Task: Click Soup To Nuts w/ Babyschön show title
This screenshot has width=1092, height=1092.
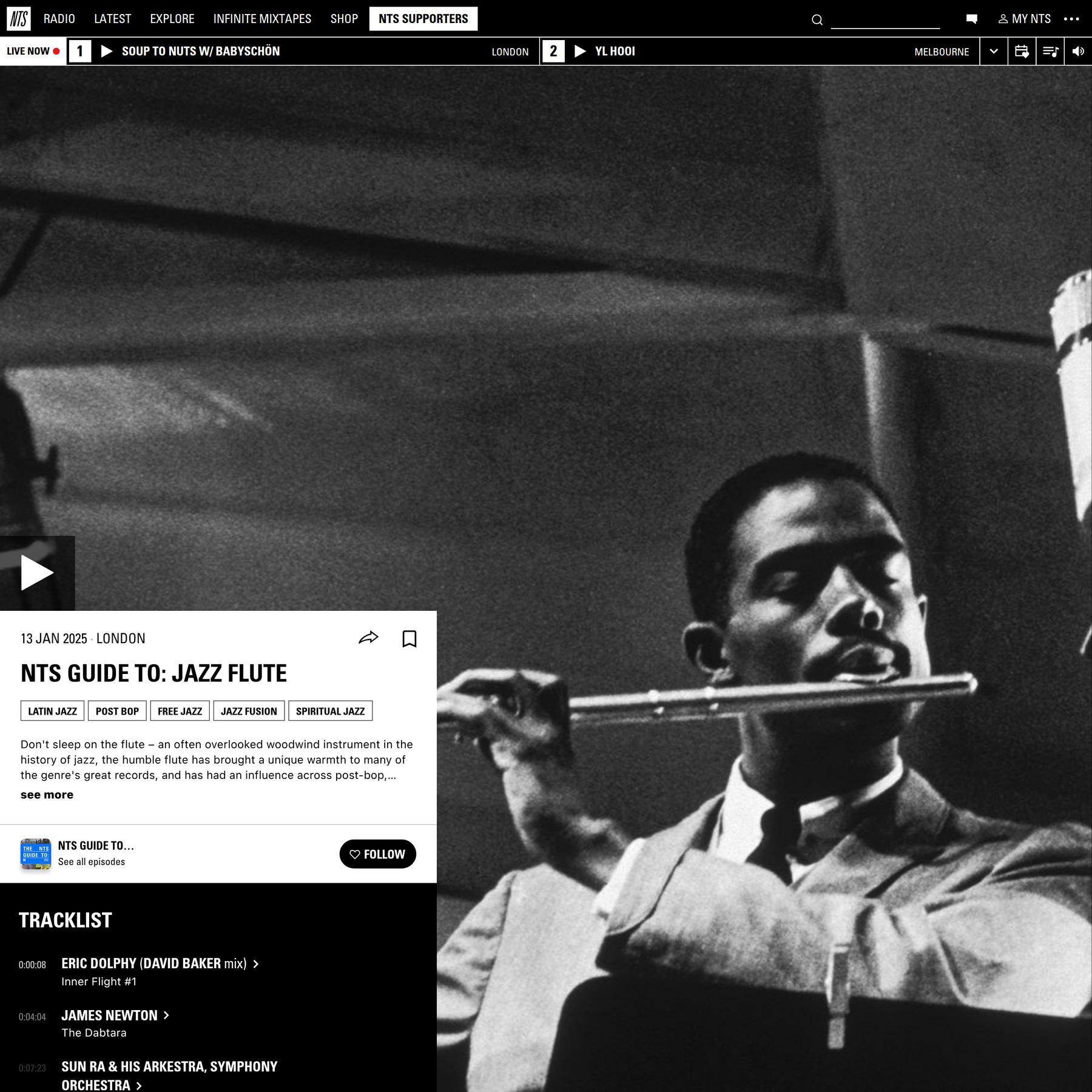Action: (201, 51)
